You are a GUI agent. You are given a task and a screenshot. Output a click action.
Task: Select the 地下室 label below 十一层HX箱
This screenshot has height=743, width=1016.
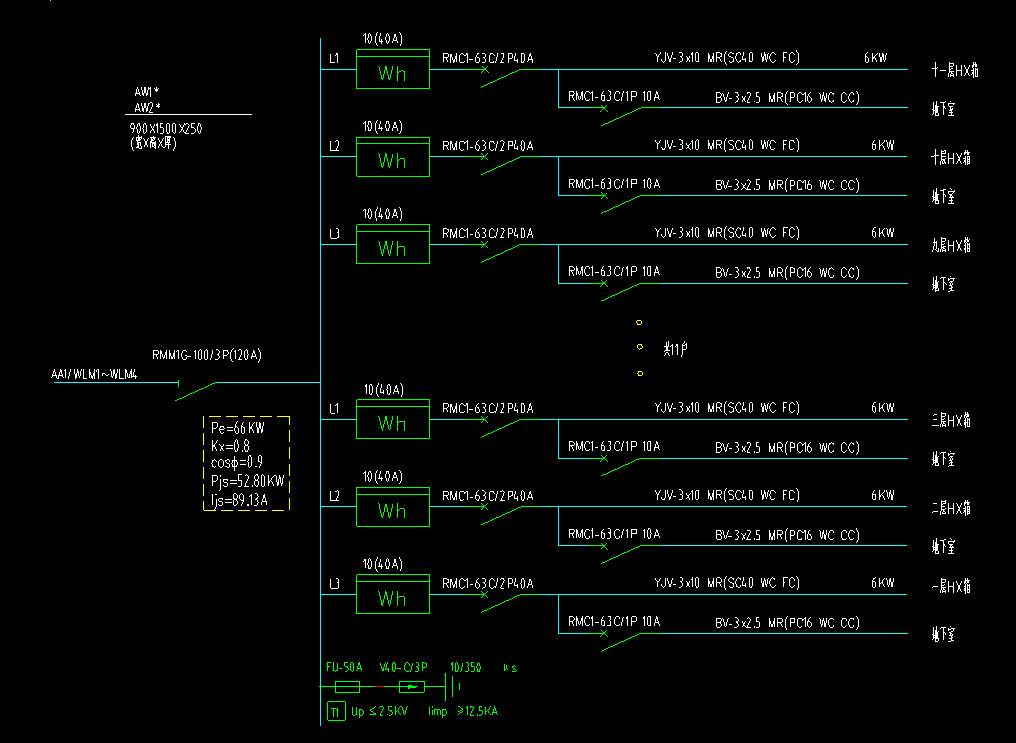click(x=943, y=109)
